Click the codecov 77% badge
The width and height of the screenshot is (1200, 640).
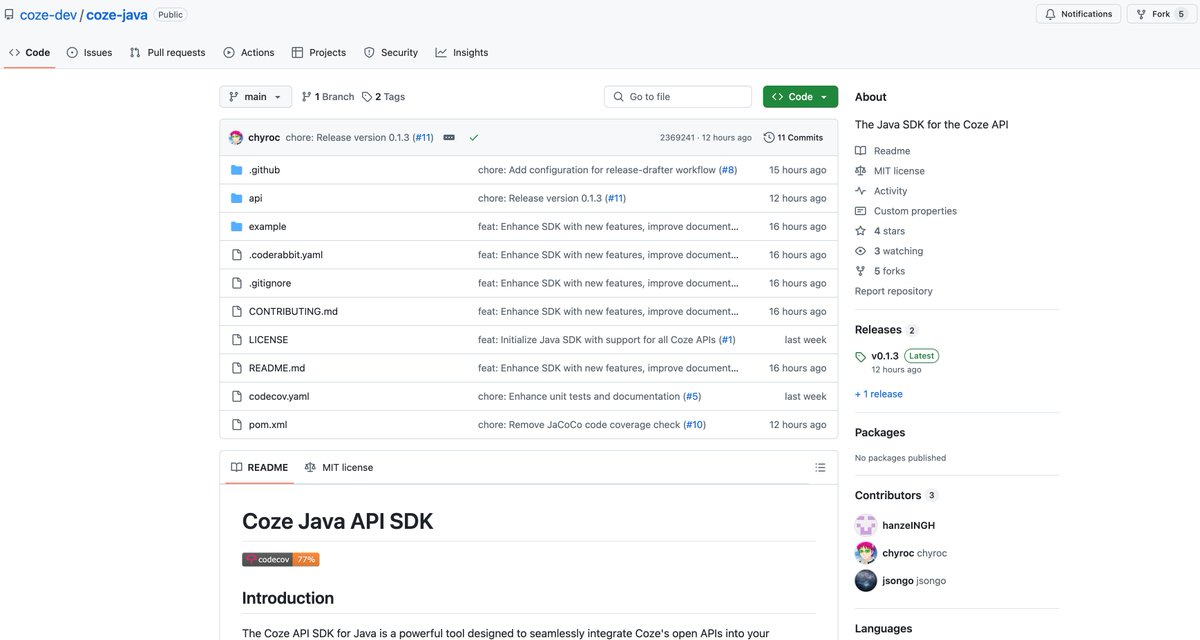[x=281, y=559]
